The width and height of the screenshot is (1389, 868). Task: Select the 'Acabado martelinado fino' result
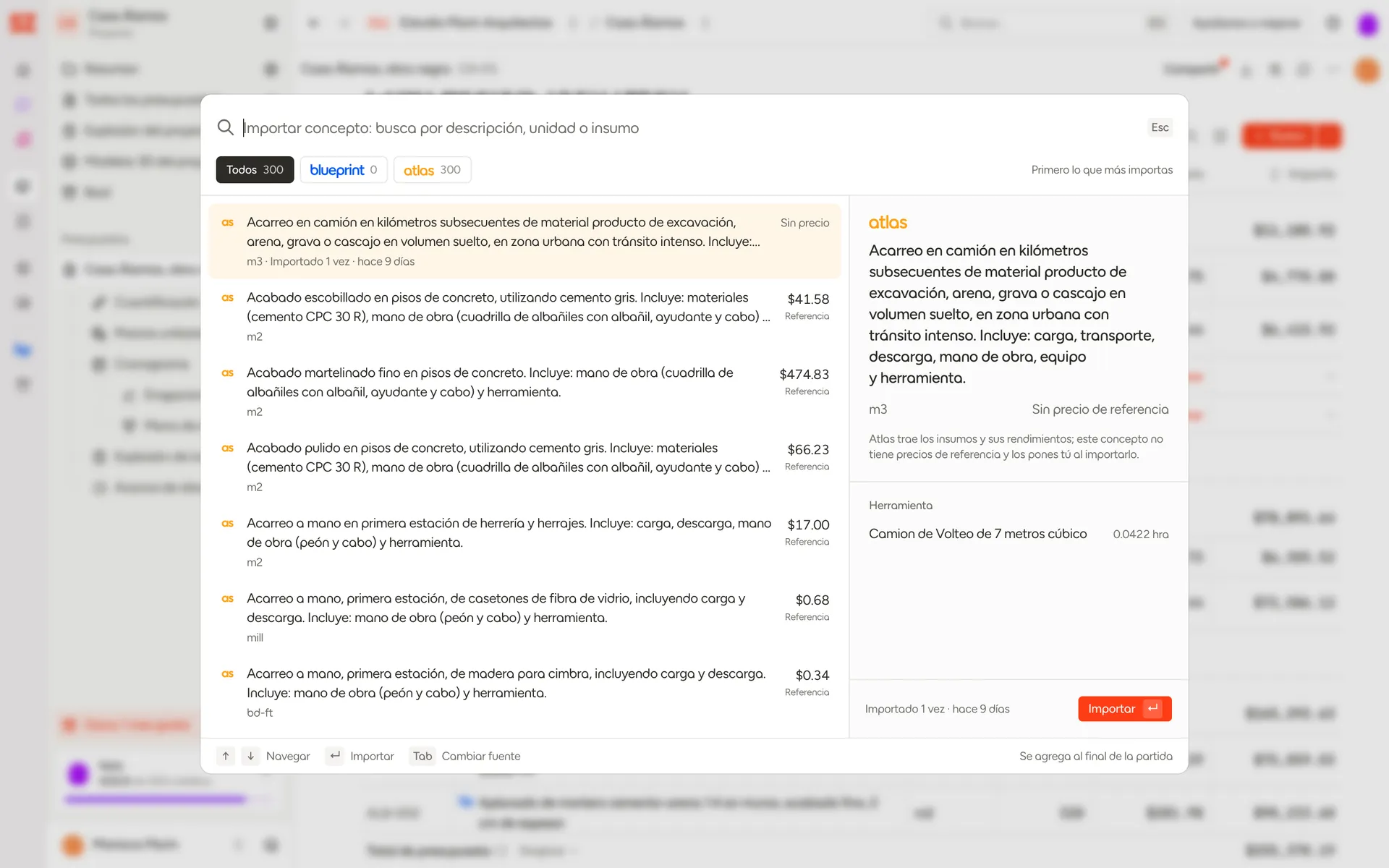tap(524, 391)
